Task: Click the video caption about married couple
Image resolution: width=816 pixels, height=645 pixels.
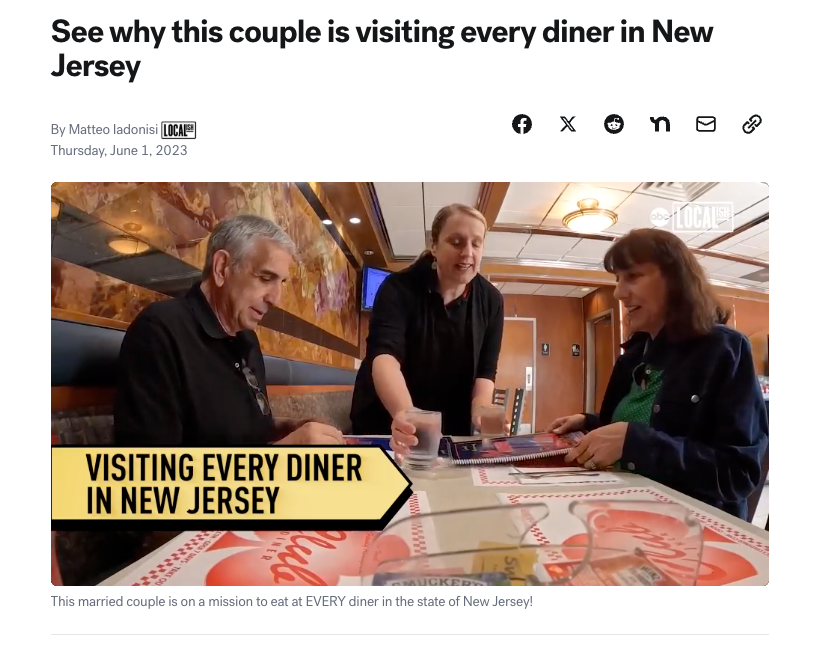Action: (291, 602)
